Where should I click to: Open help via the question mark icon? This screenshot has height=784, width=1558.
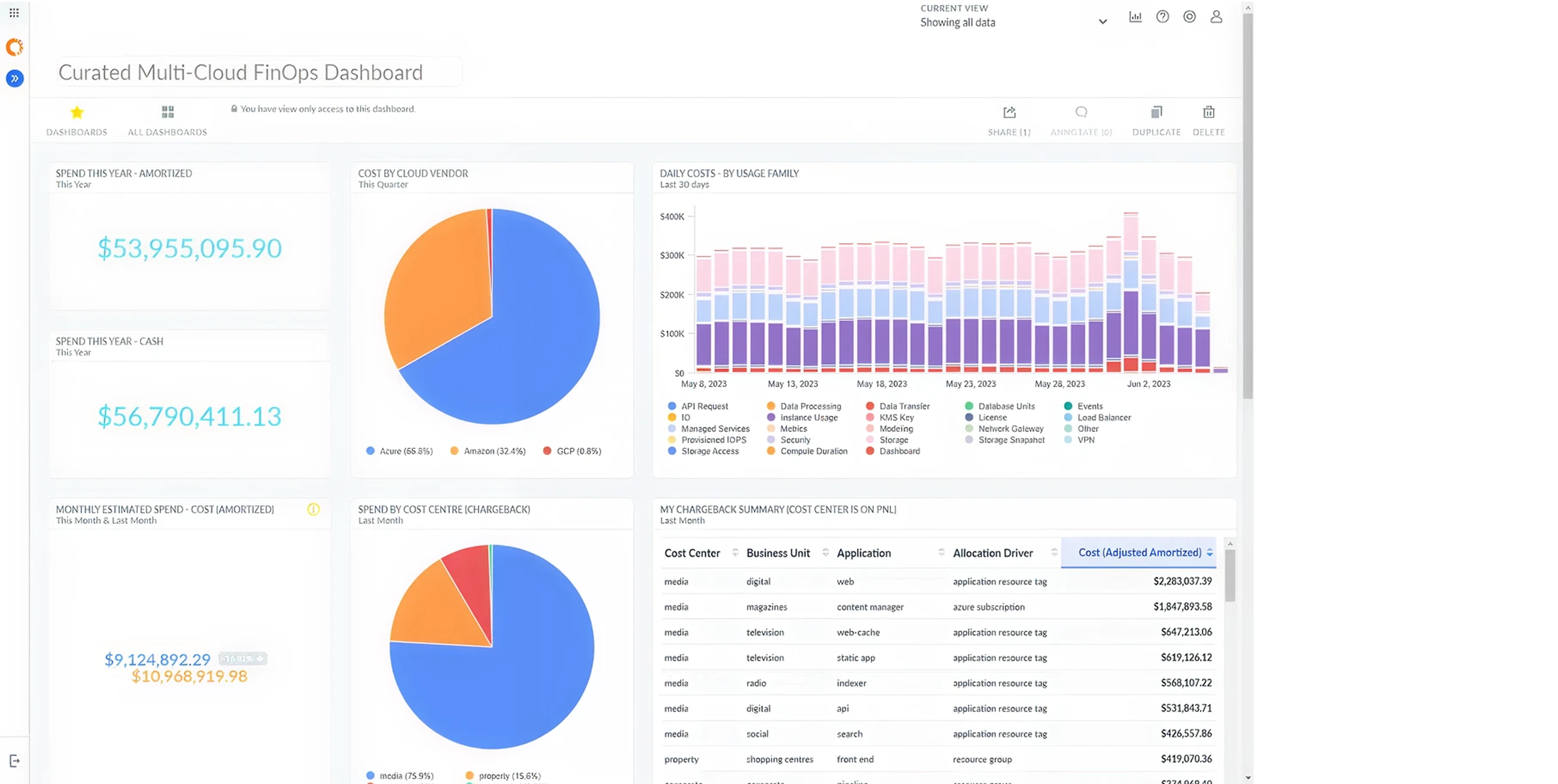pyautogui.click(x=1162, y=16)
